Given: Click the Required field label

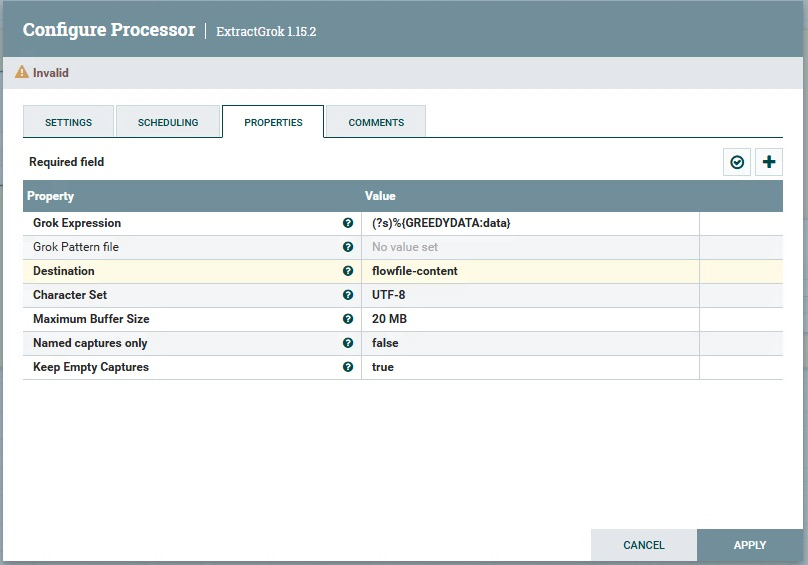Looking at the screenshot, I should 66,162.
